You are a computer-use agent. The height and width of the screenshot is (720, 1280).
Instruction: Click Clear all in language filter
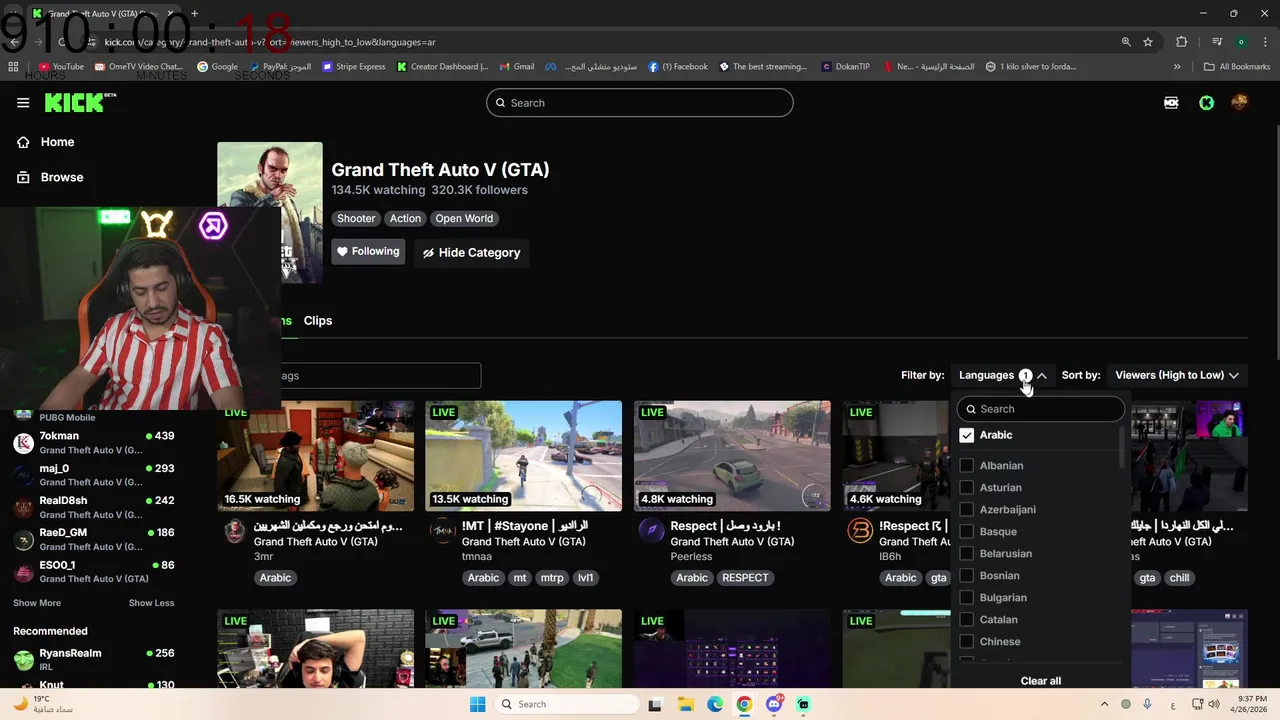click(x=1041, y=681)
